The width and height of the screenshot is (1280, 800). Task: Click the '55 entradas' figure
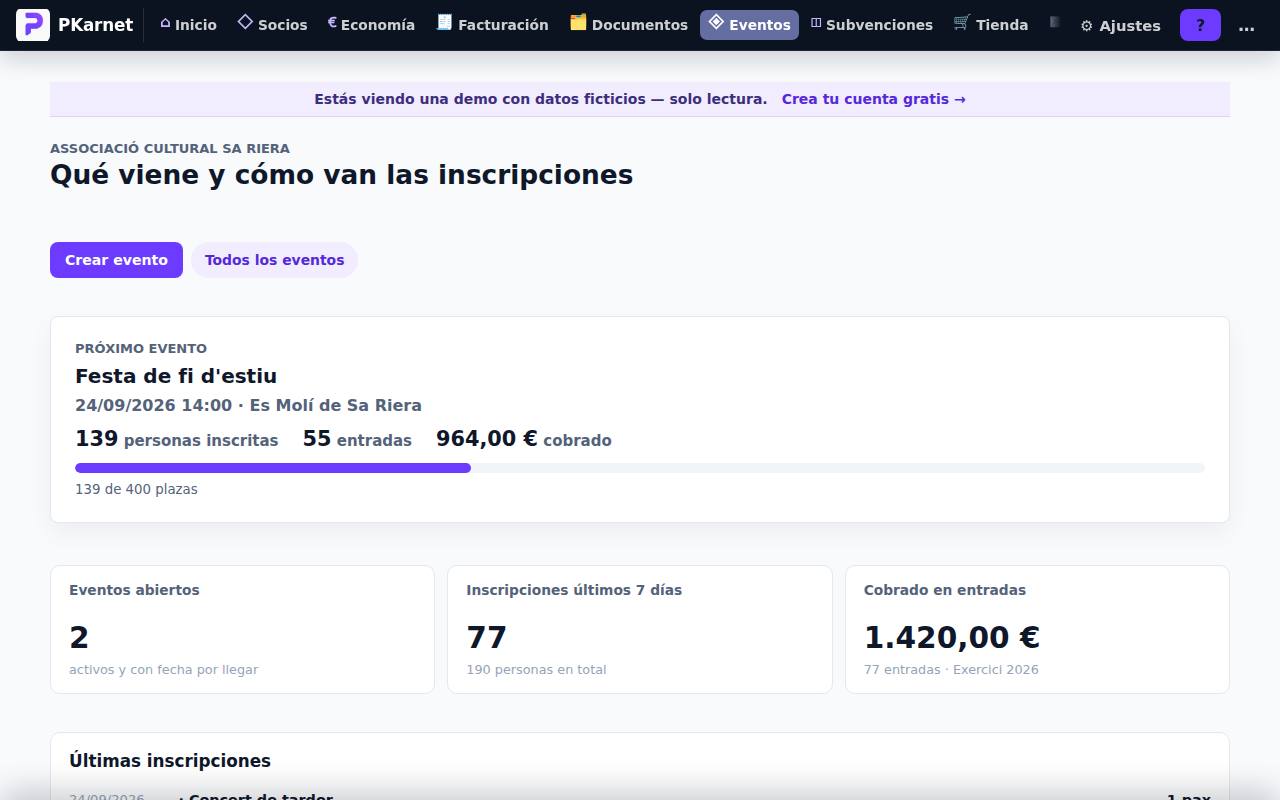[357, 439]
